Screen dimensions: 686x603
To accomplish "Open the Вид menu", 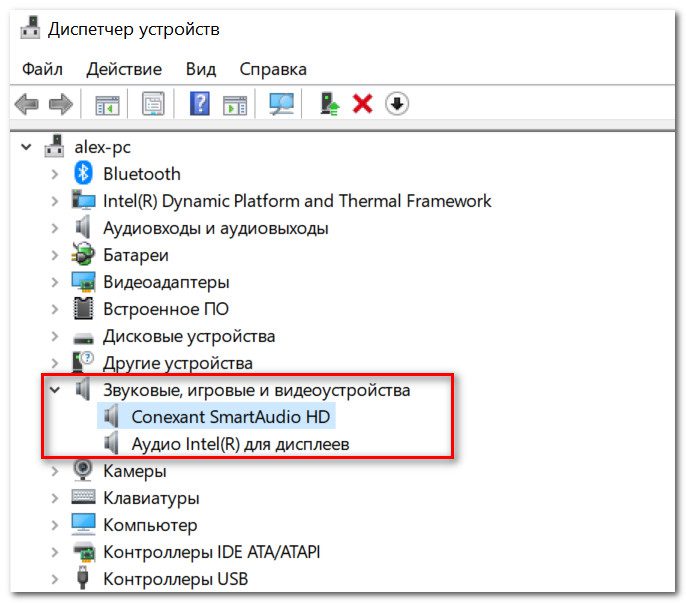I will pos(201,69).
